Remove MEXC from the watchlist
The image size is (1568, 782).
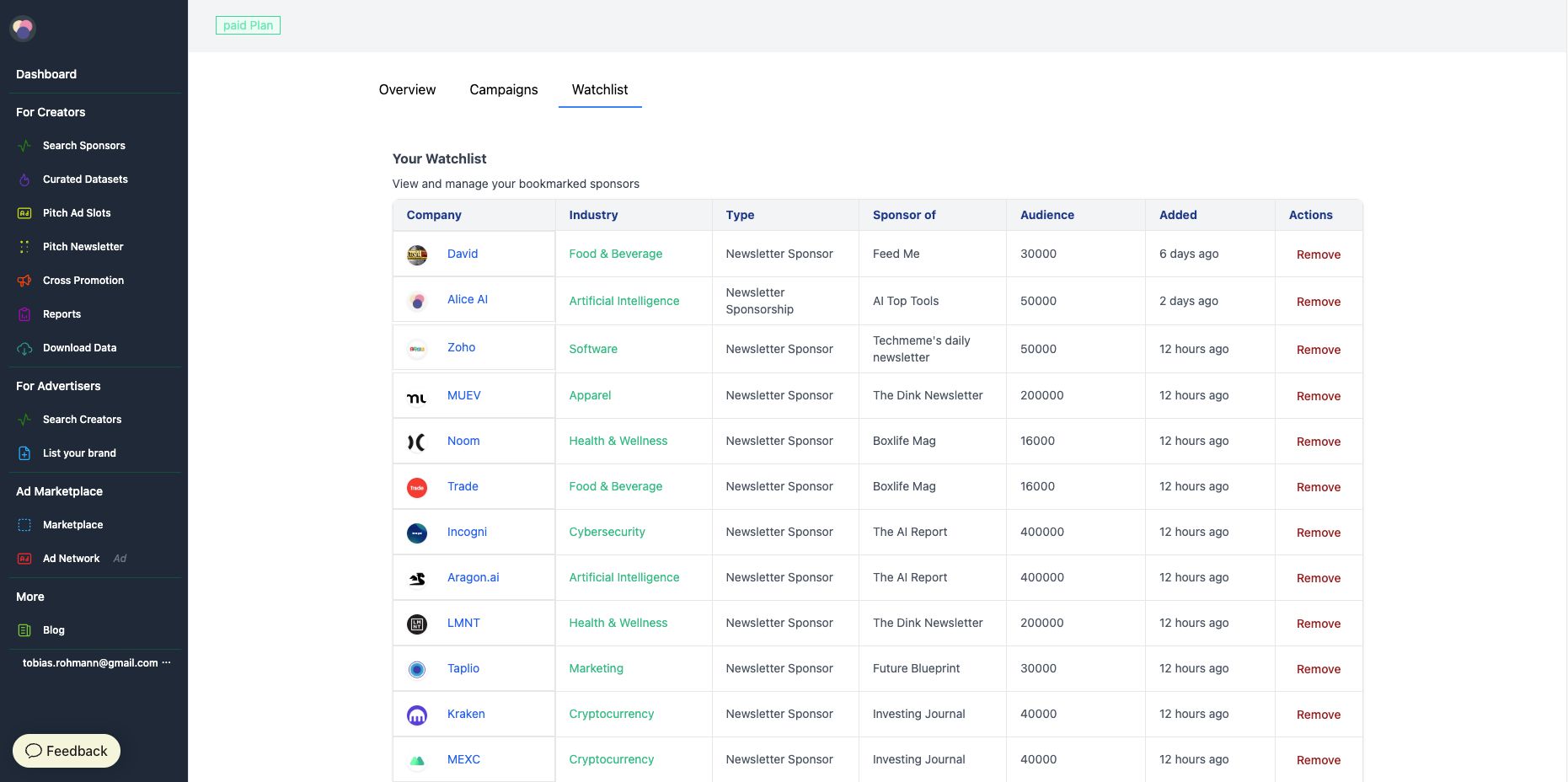click(x=1318, y=760)
